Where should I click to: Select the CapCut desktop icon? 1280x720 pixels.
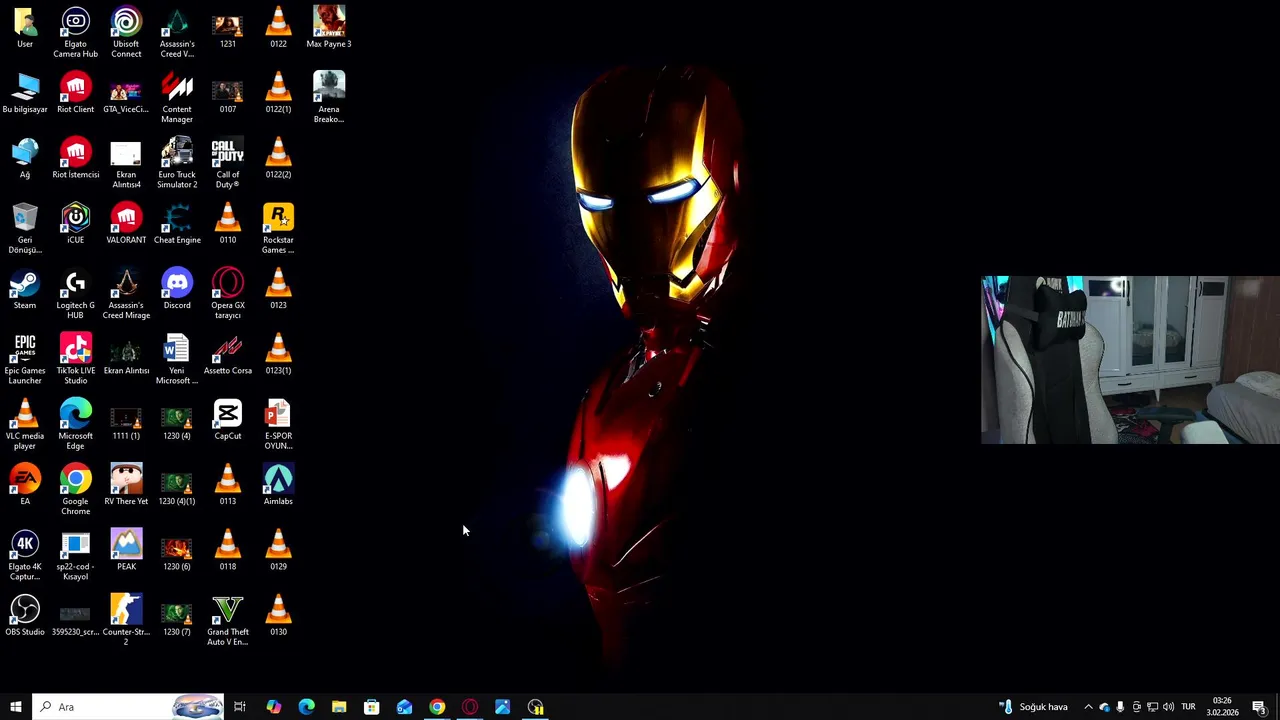click(x=228, y=420)
